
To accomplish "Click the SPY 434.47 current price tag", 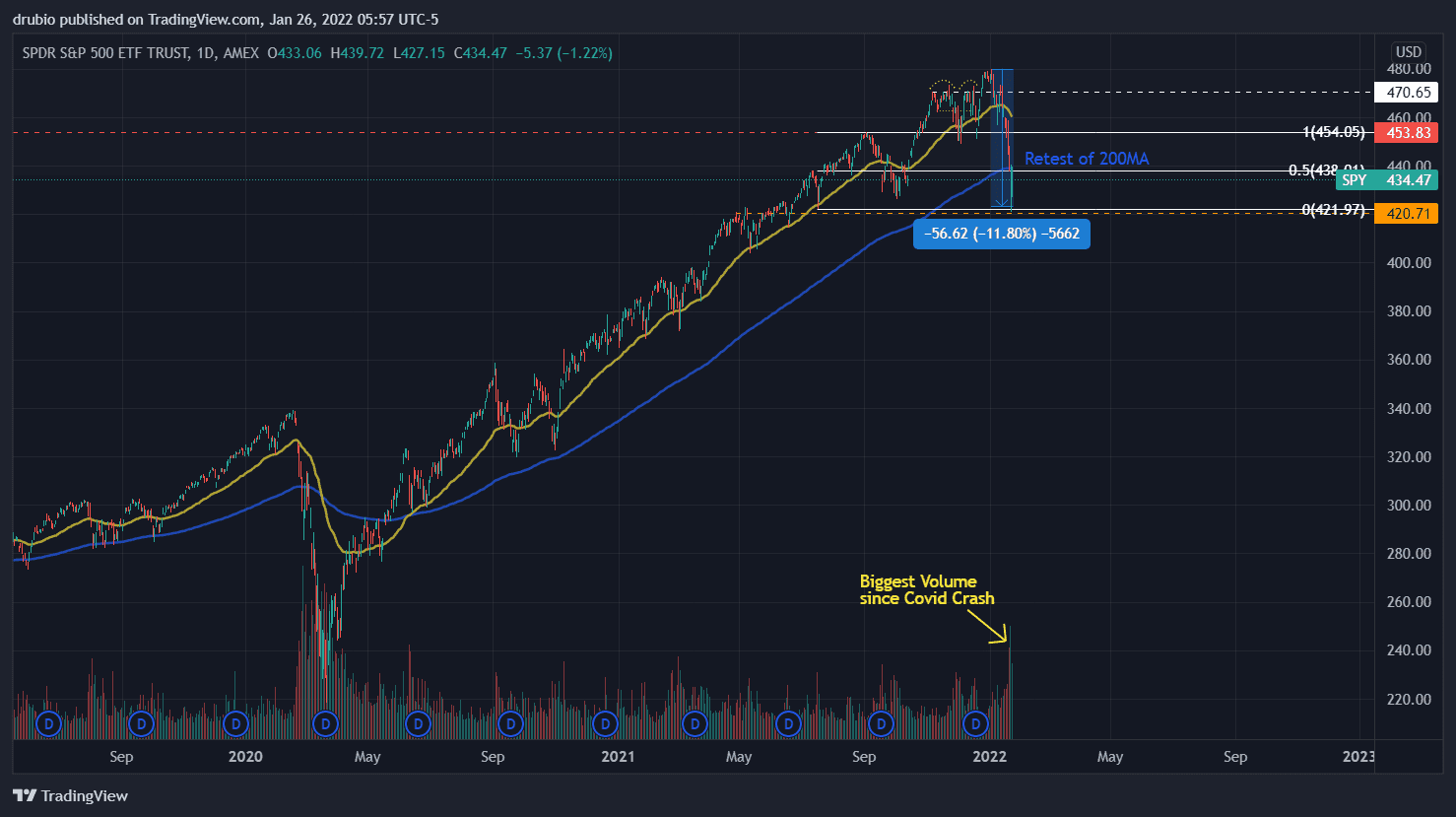I will coord(1387,180).
